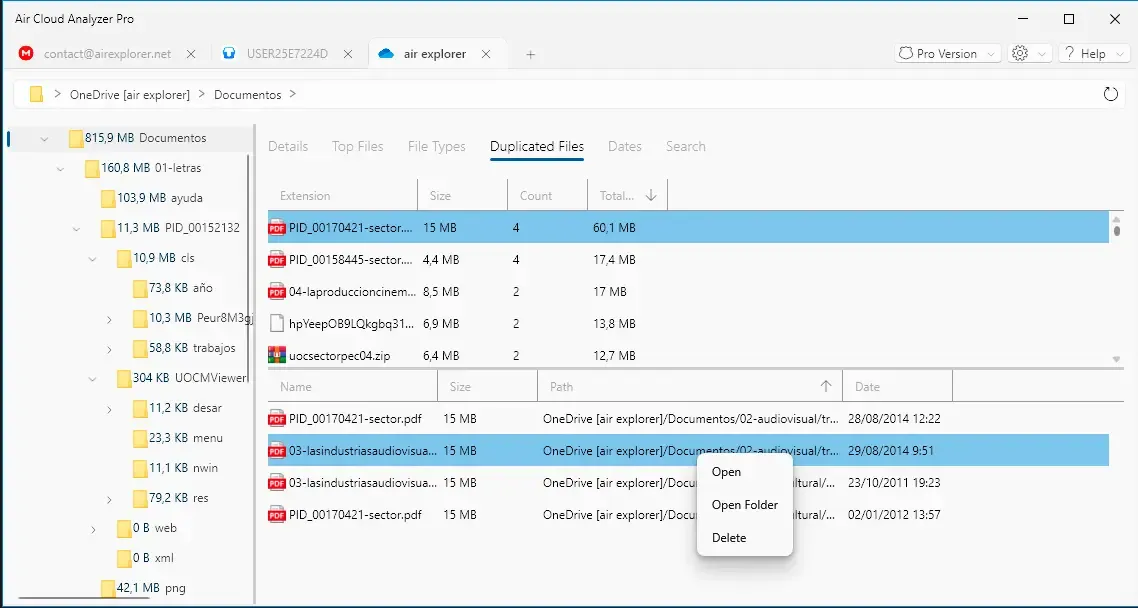Collapse the Documentos tree folder
The image size is (1138, 608).
[x=45, y=139]
